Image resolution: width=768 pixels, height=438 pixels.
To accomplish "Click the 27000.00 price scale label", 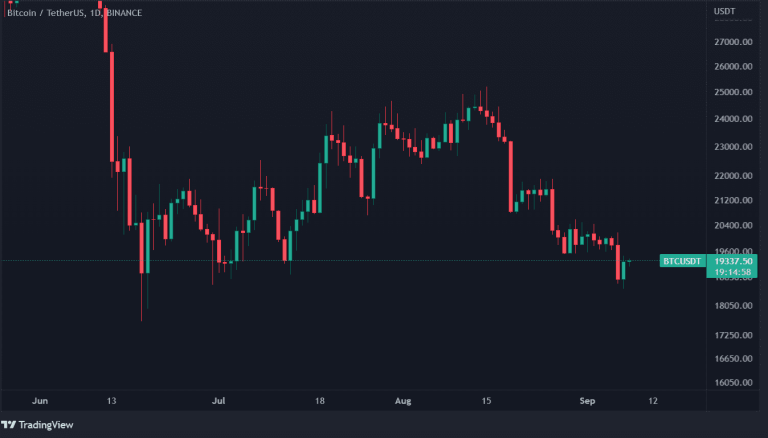I will (x=733, y=42).
